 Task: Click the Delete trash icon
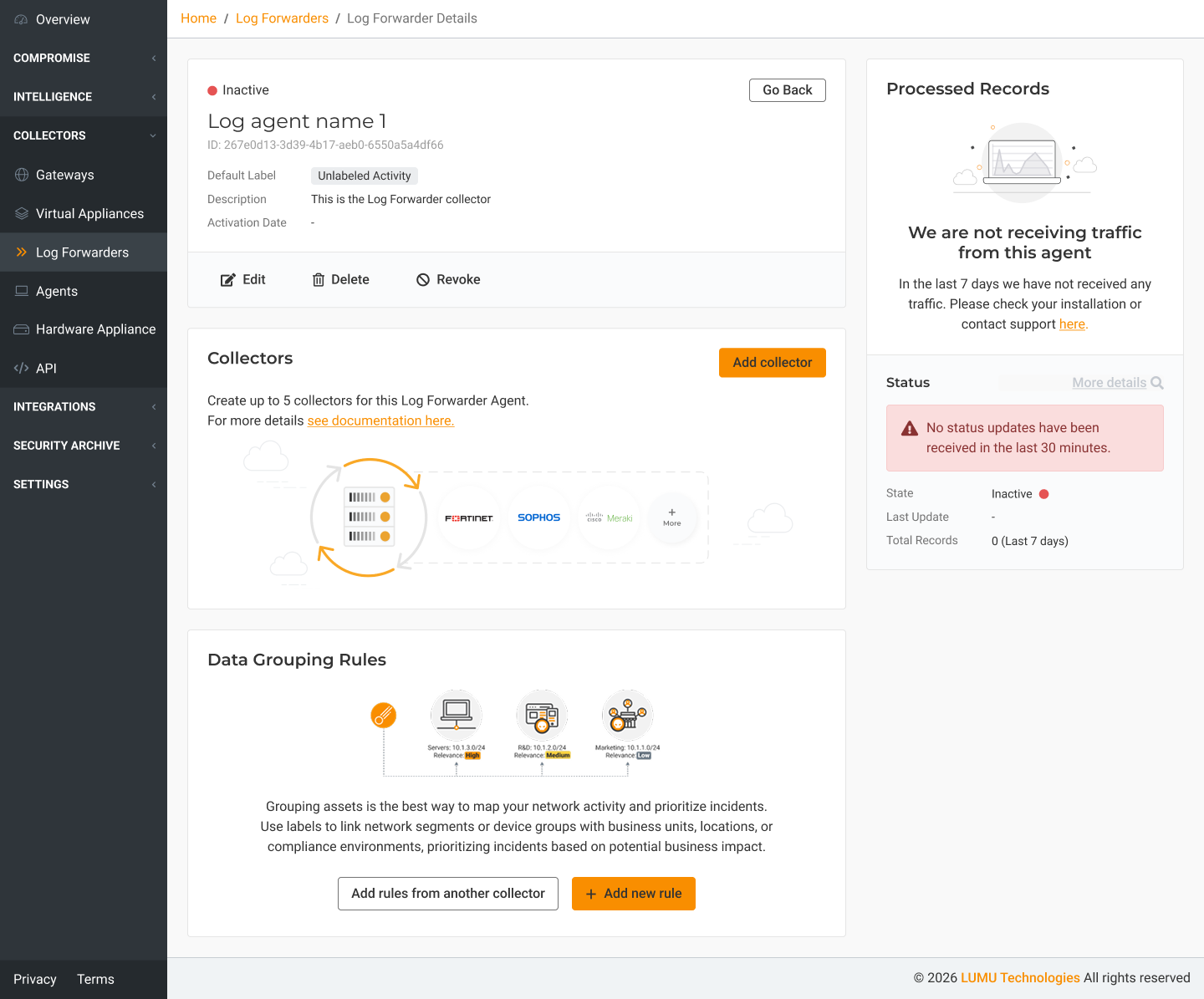319,280
